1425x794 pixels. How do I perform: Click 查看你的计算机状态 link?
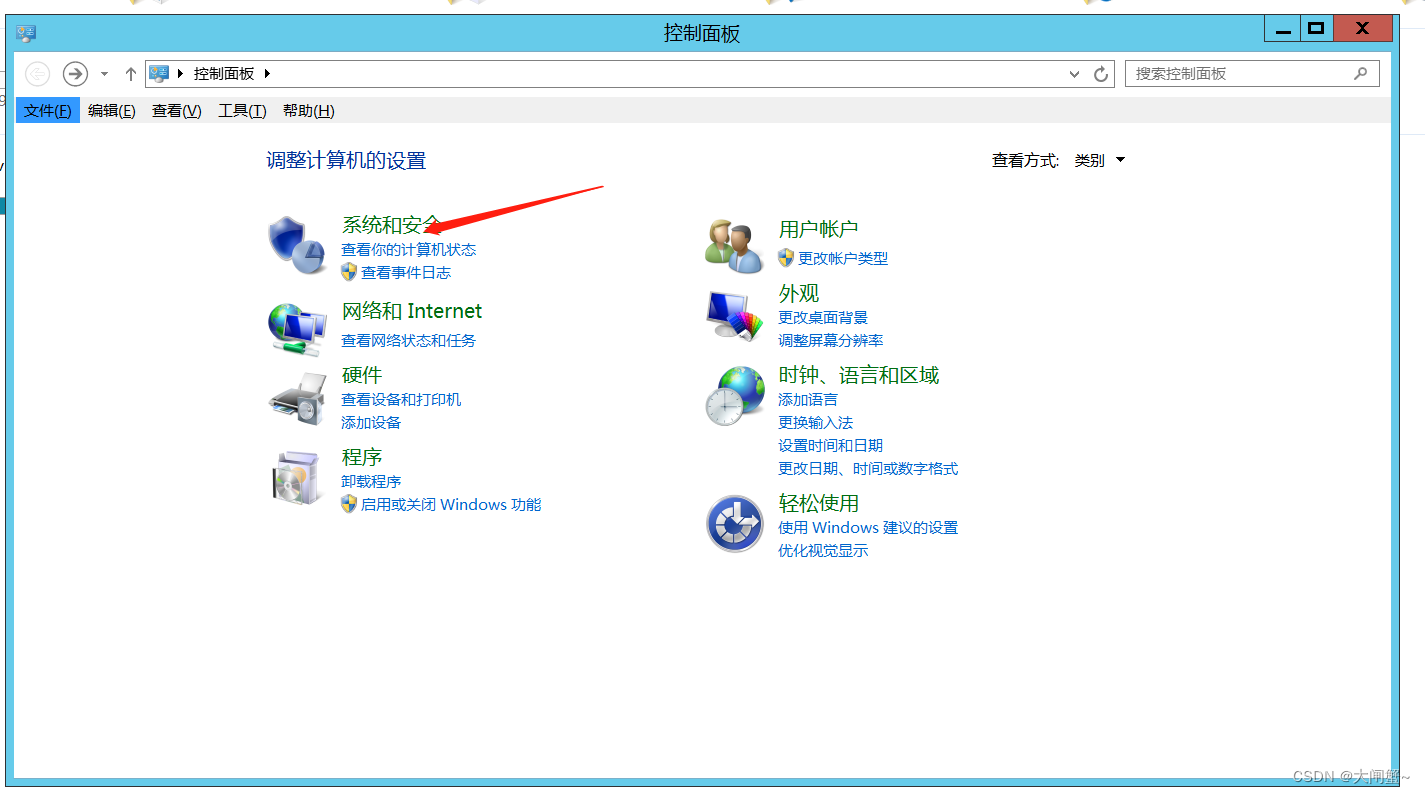[x=409, y=250]
